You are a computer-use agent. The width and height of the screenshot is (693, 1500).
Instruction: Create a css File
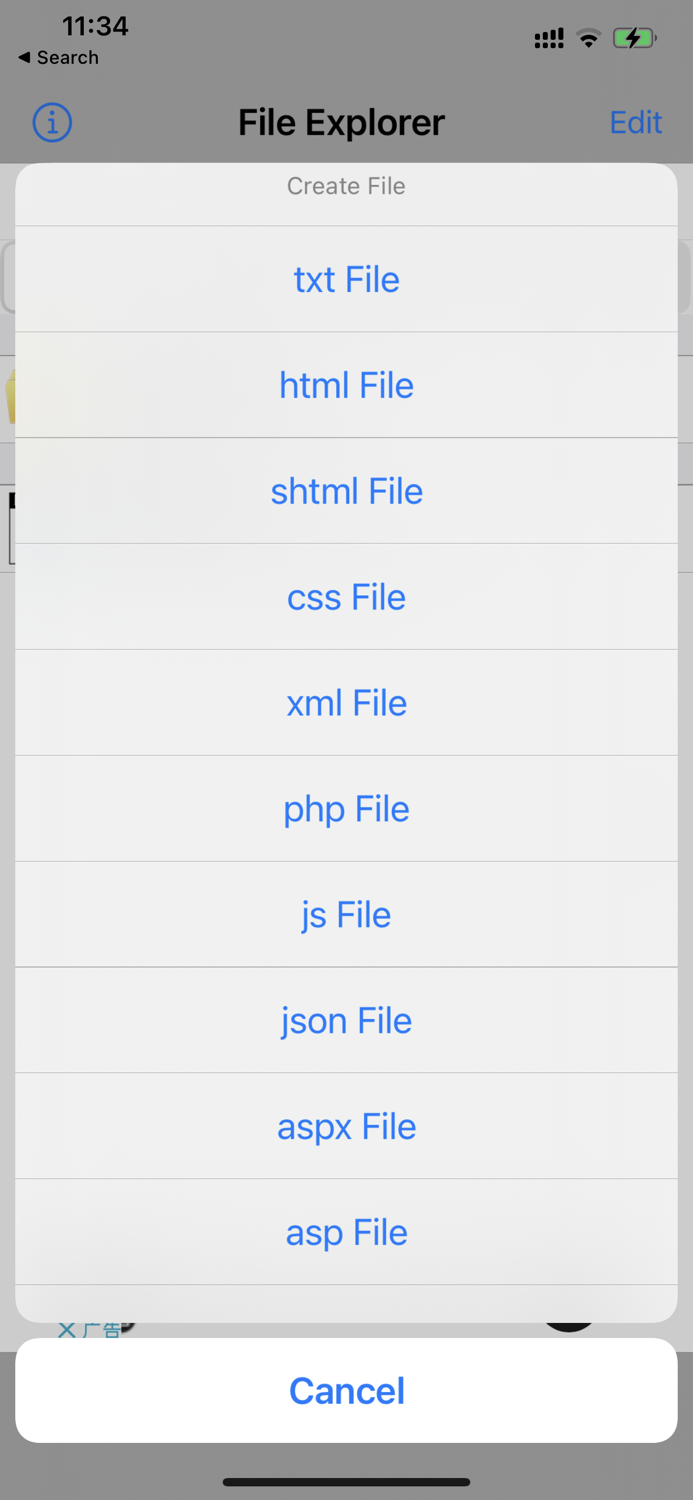pos(346,597)
